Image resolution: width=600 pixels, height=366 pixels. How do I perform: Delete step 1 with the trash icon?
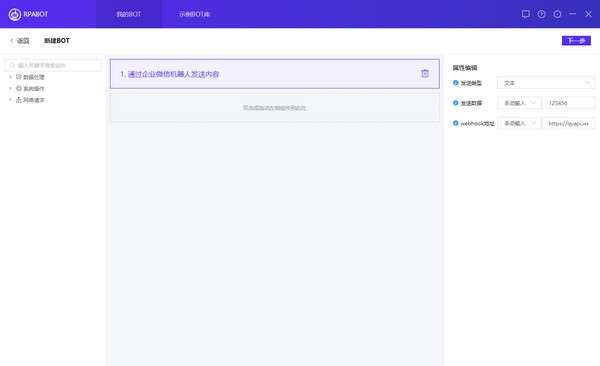pos(425,73)
